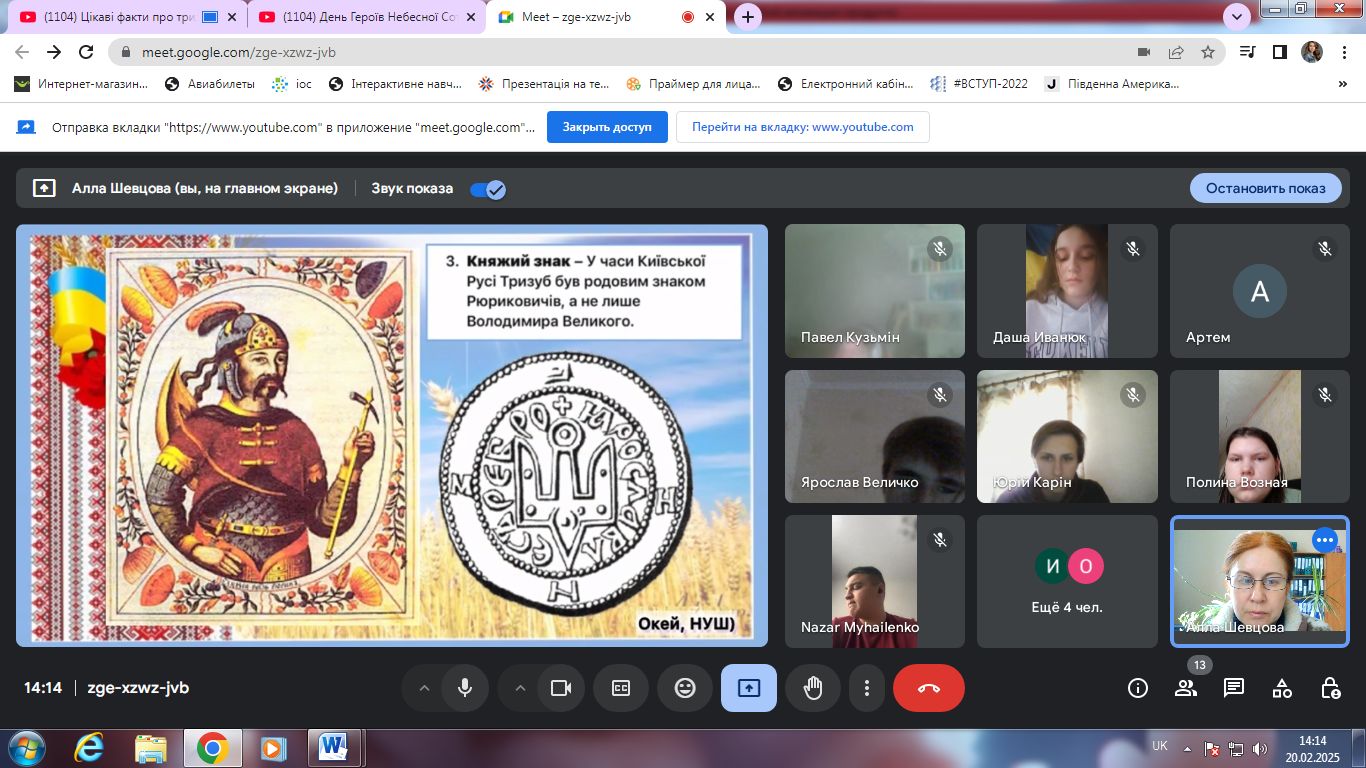
Task: Open a new browser tab
Action: (x=748, y=17)
